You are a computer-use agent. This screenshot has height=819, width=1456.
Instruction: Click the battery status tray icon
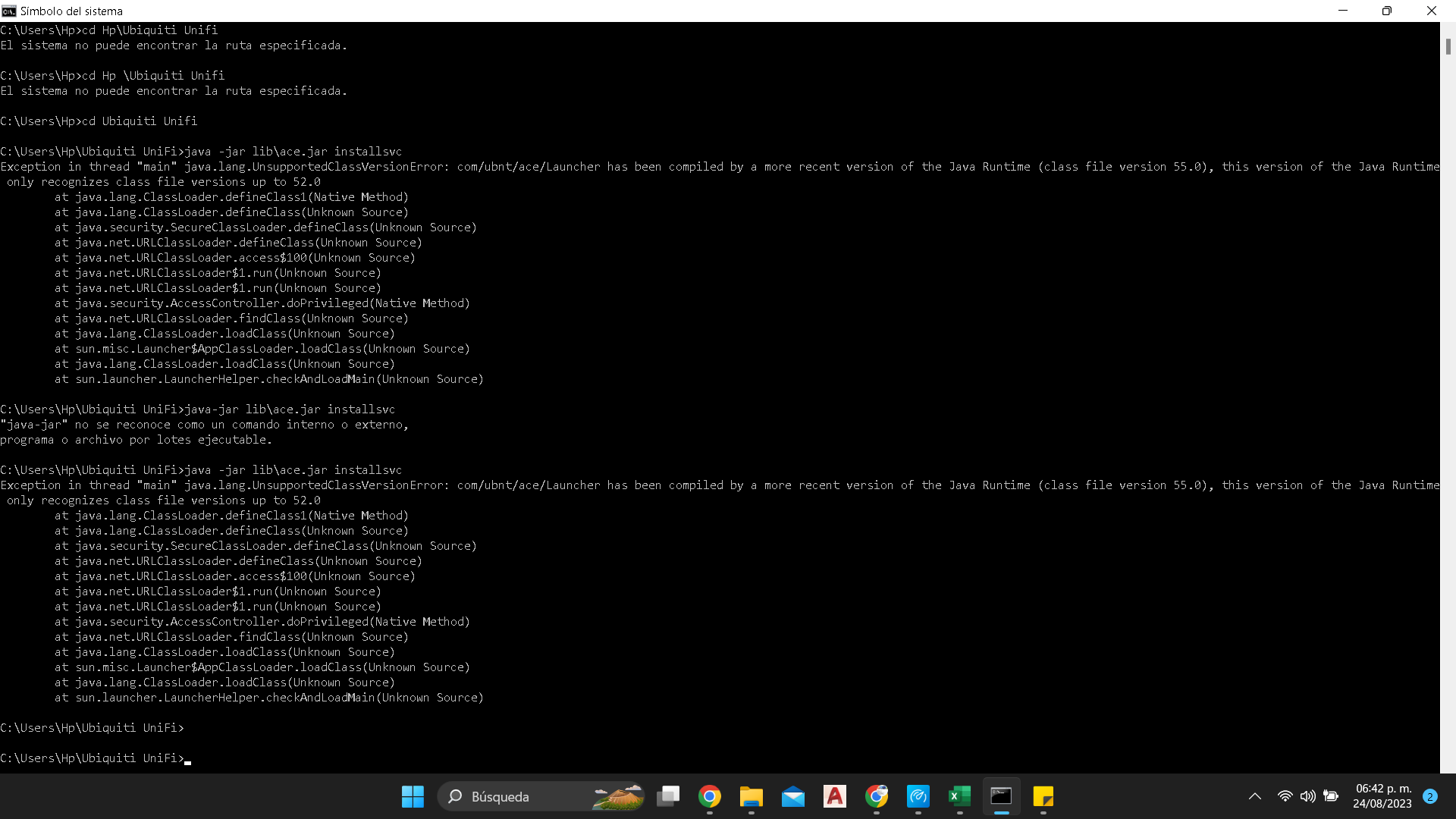coord(1331,796)
